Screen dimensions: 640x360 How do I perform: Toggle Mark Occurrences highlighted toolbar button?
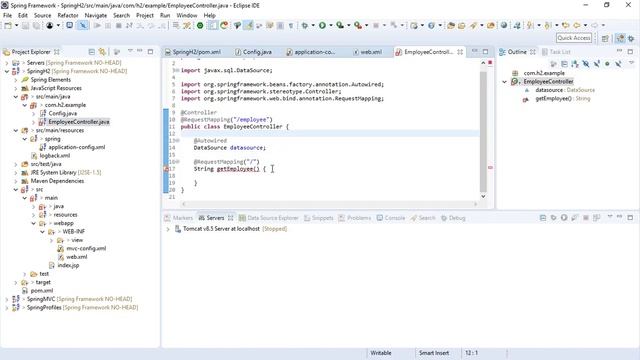248,25
